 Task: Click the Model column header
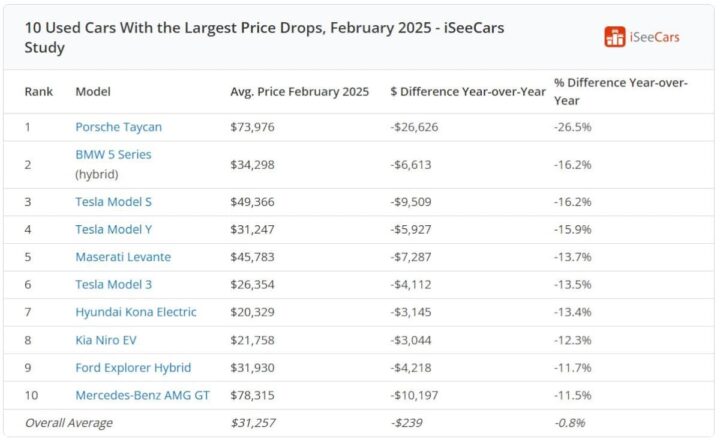[93, 92]
